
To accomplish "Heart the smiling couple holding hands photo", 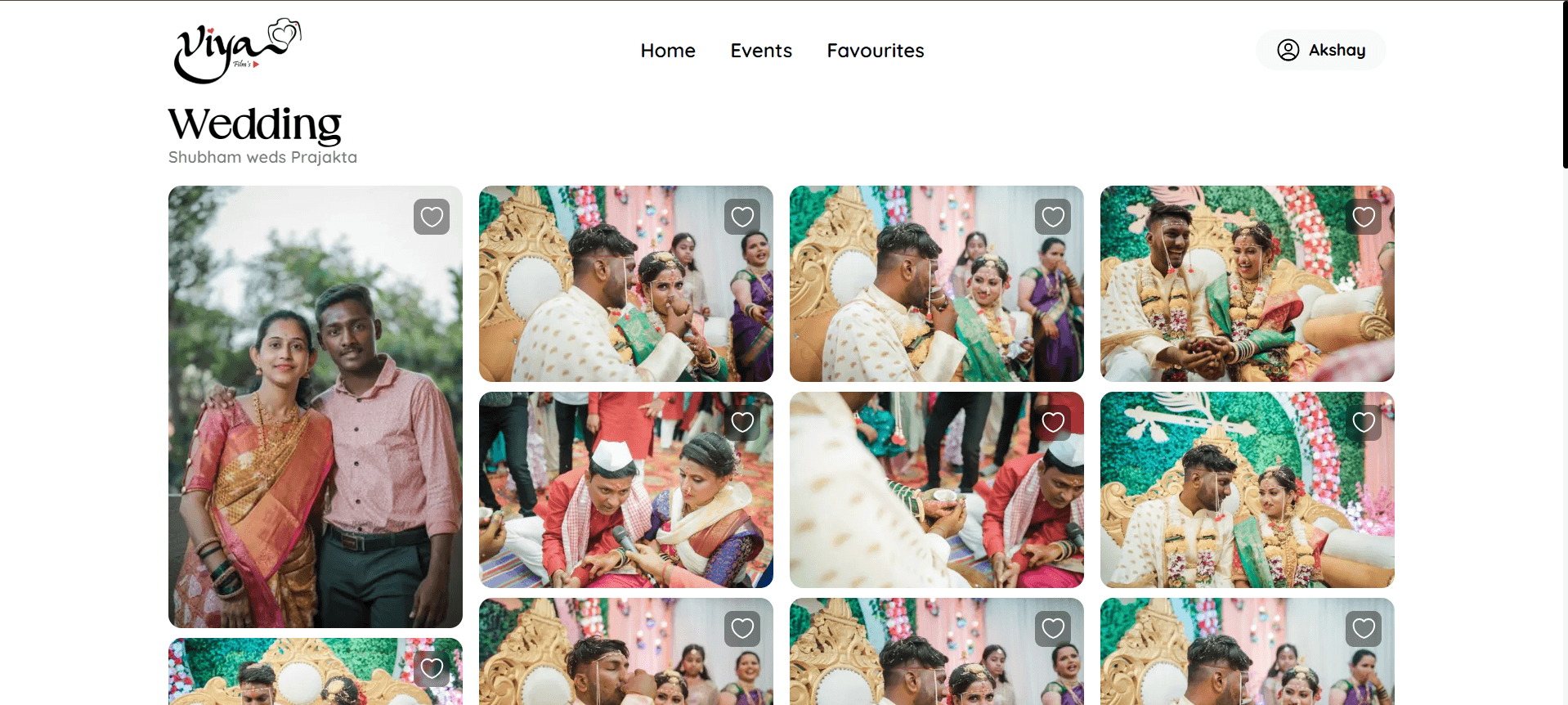I will [1364, 217].
